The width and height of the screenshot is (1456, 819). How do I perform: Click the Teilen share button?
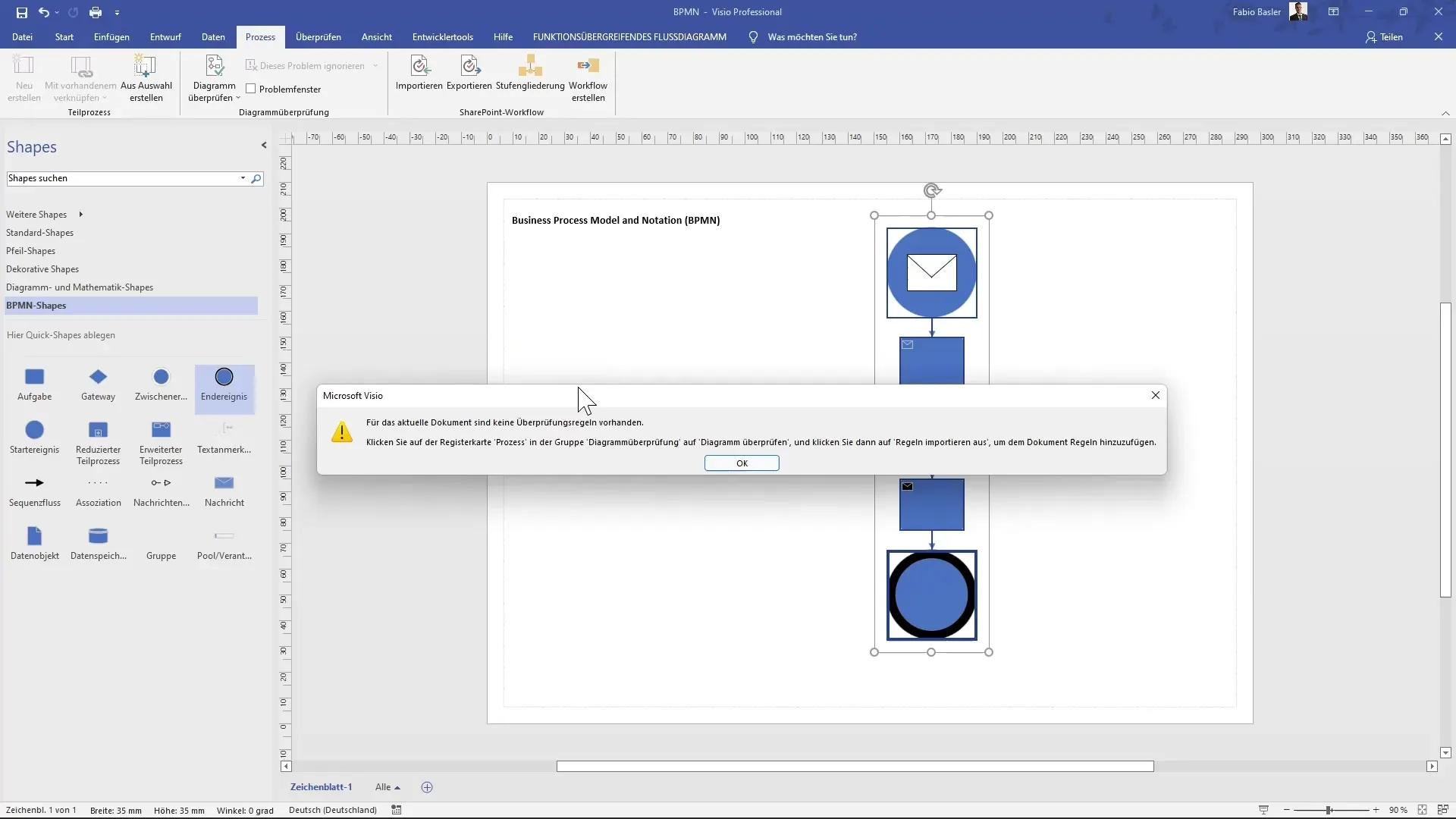pos(1385,37)
